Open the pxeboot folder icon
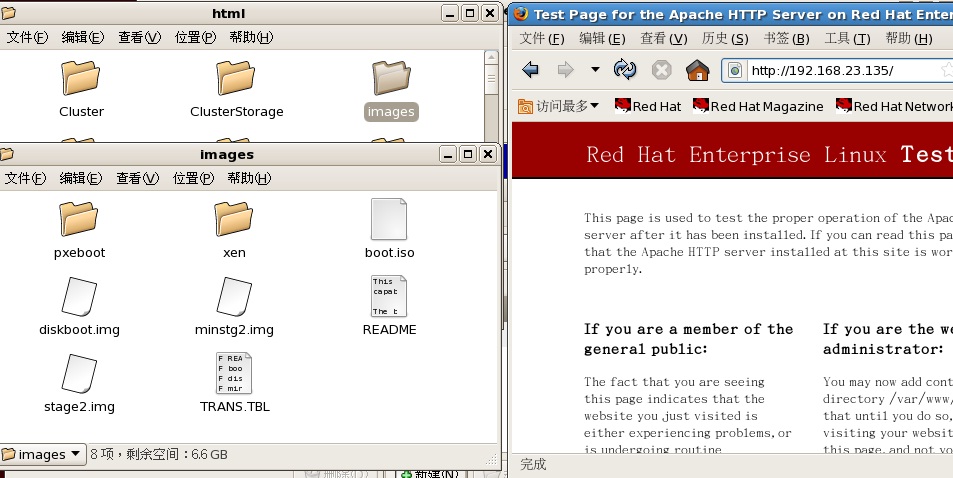 pos(78,219)
